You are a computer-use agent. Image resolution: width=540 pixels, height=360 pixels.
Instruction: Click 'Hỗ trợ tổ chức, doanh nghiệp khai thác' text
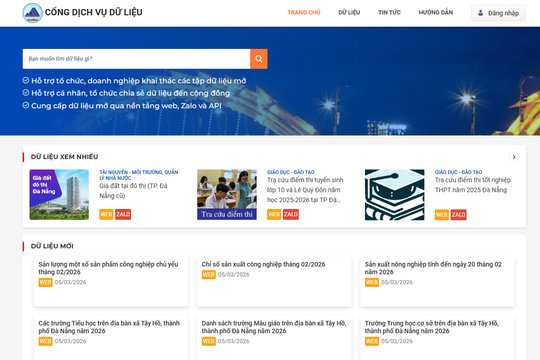tap(138, 81)
